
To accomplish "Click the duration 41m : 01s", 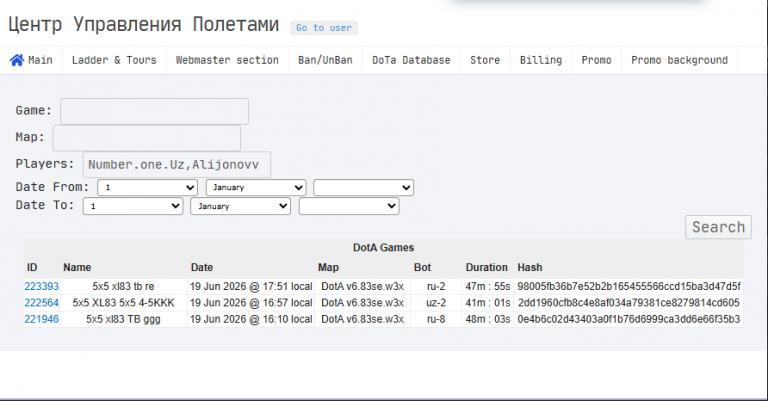I will (x=488, y=303).
